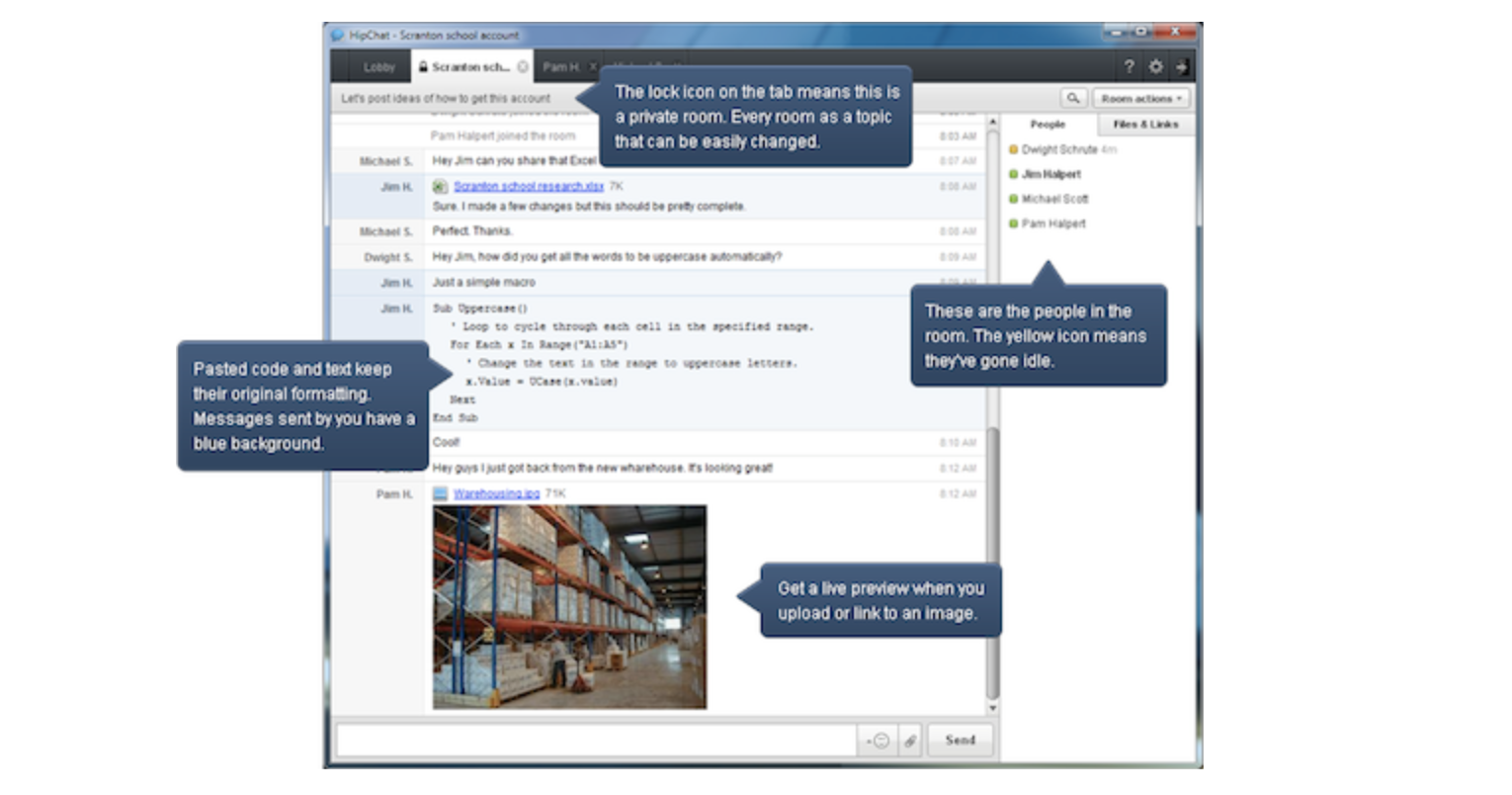Image resolution: width=1512 pixels, height=795 pixels.
Task: Click Dwight's message about uppercase words
Action: point(607,256)
